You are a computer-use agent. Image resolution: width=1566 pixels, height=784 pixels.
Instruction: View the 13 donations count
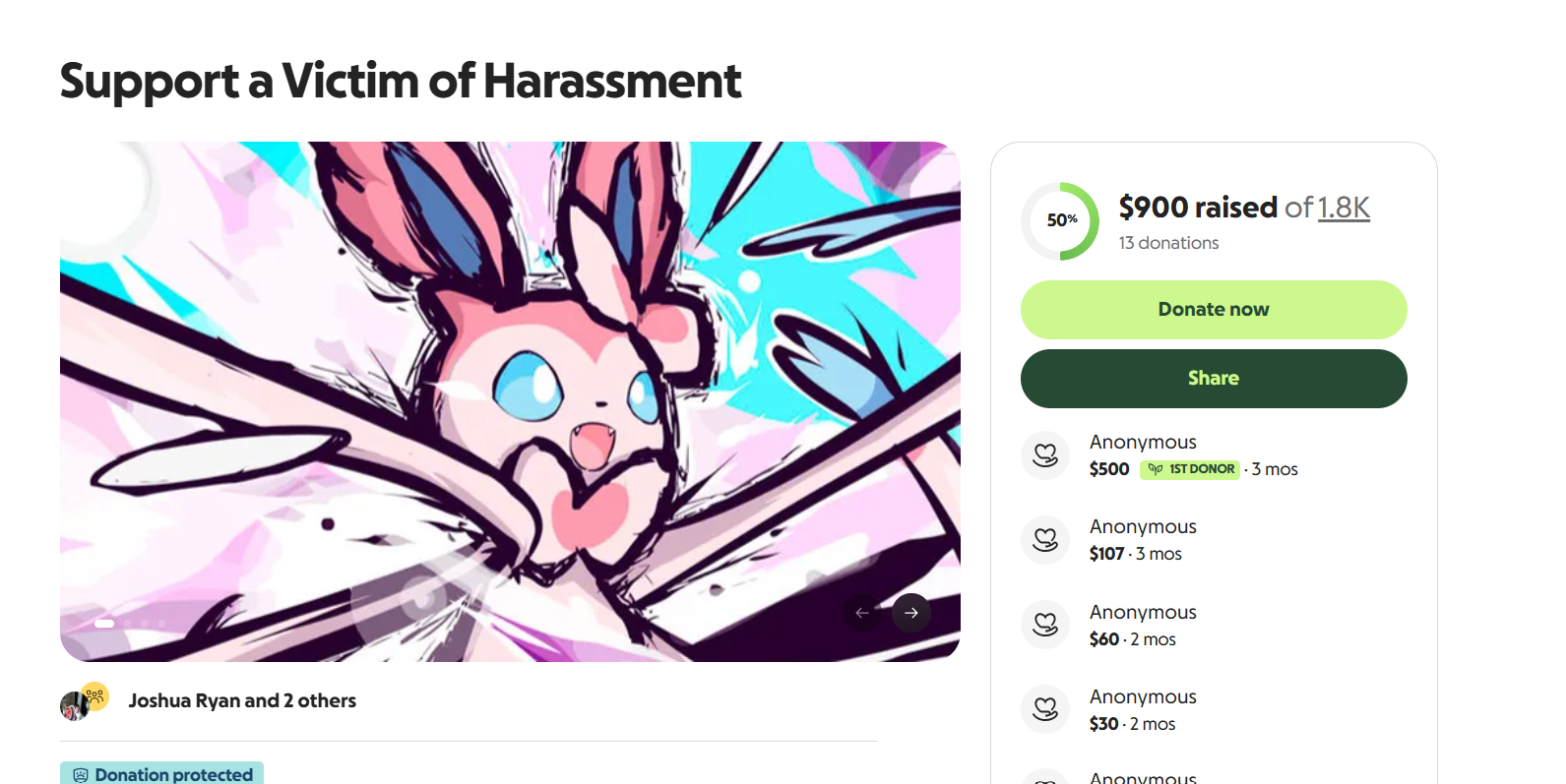pos(1168,243)
